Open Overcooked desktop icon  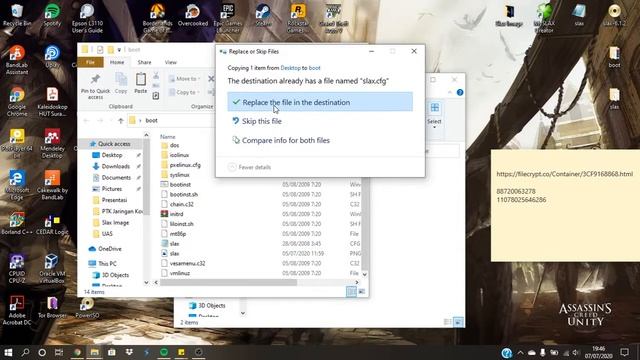click(193, 15)
